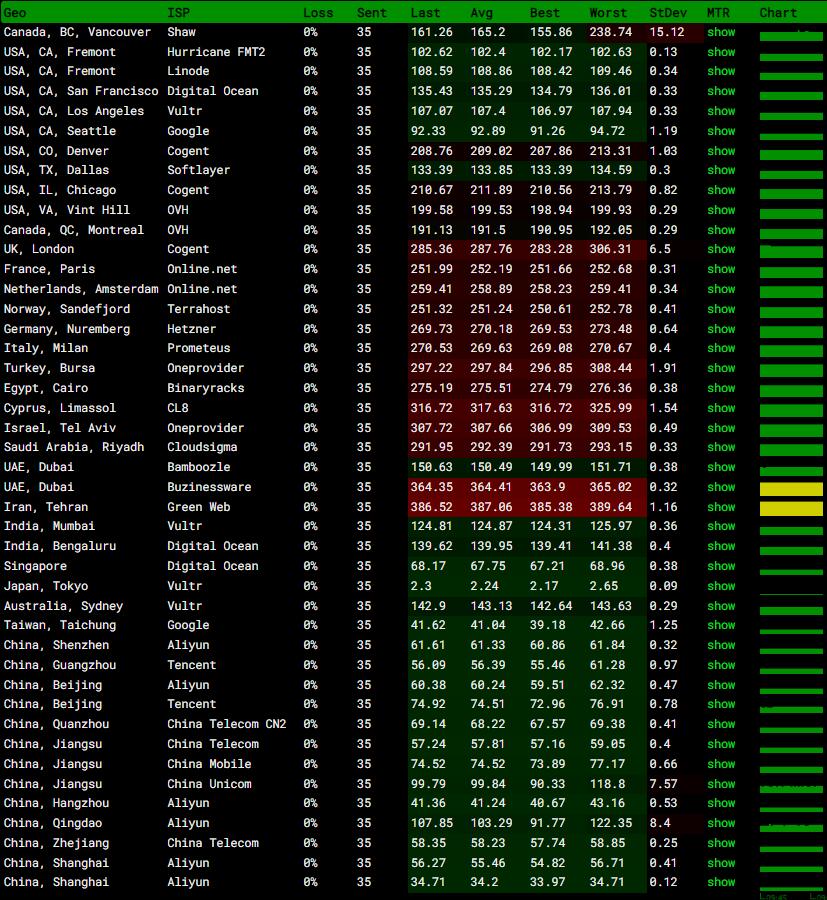827x900 pixels.
Task: Click show in the Seattle Google row
Action: [721, 131]
